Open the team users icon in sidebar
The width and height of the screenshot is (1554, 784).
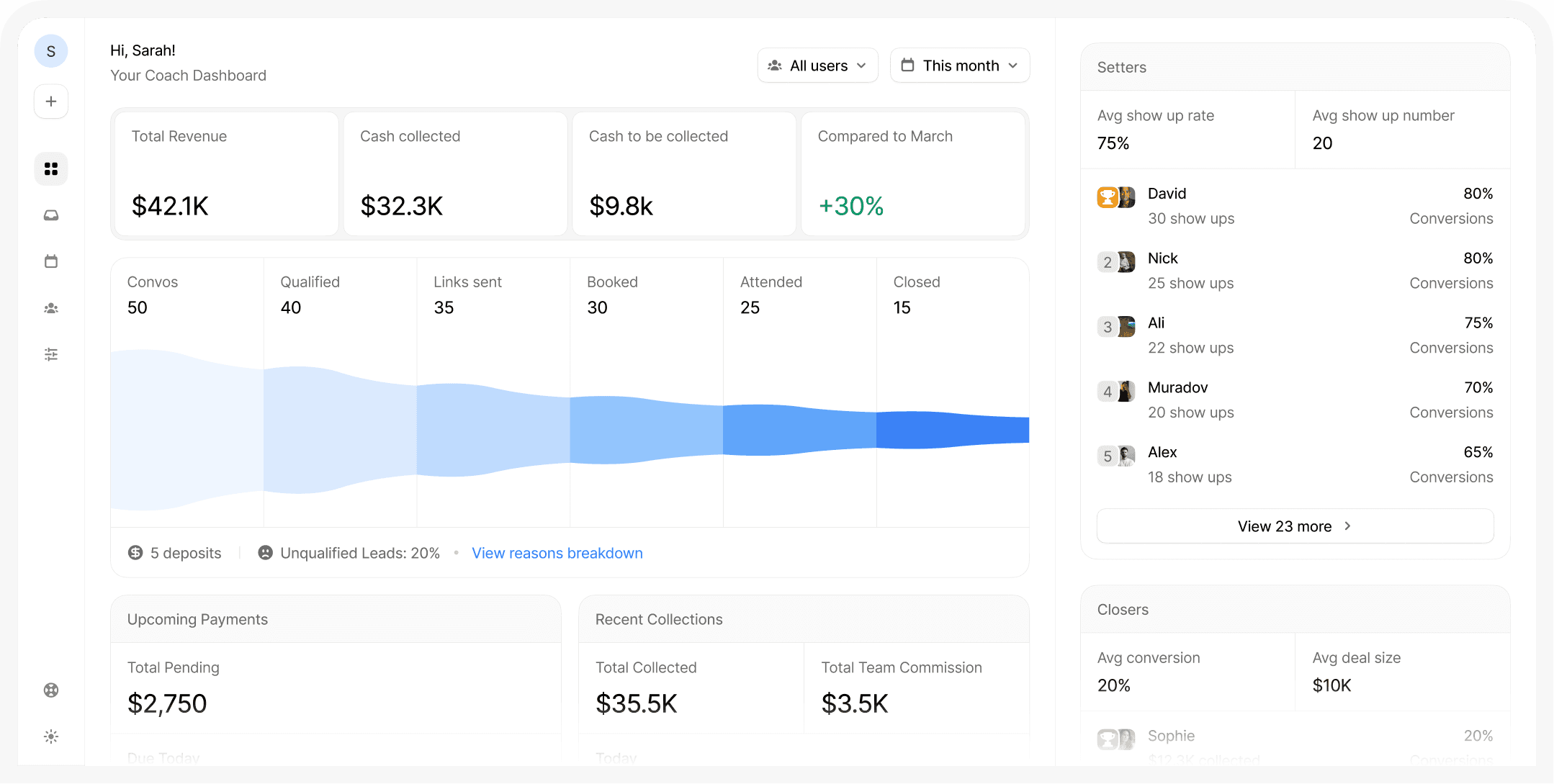point(51,308)
